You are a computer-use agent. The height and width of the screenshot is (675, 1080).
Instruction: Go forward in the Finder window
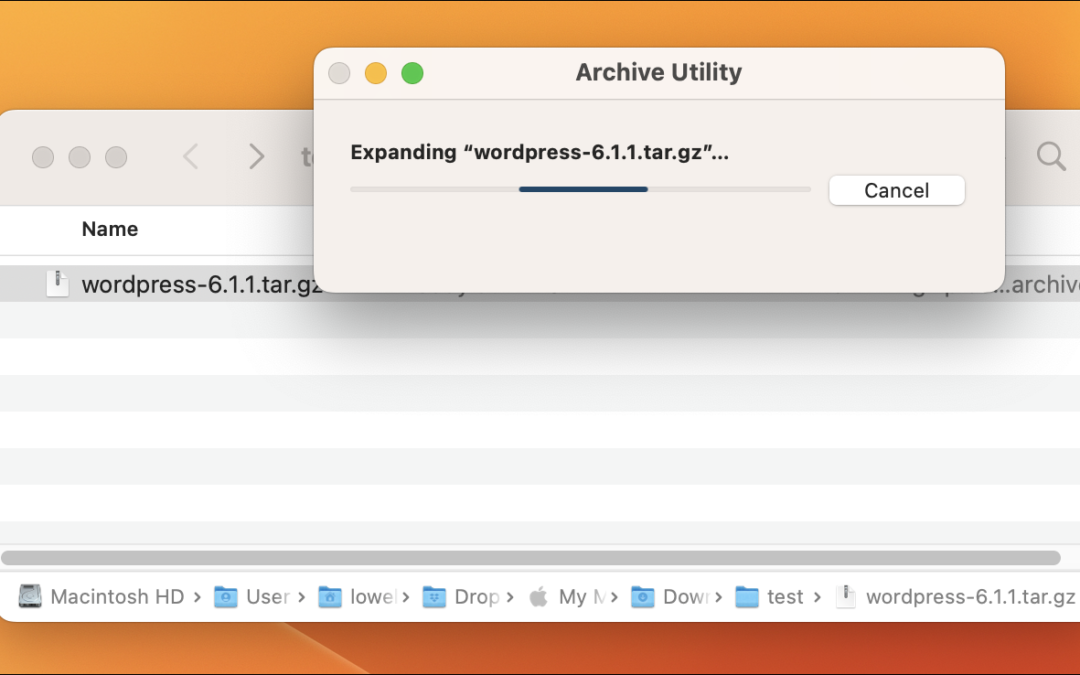click(256, 156)
